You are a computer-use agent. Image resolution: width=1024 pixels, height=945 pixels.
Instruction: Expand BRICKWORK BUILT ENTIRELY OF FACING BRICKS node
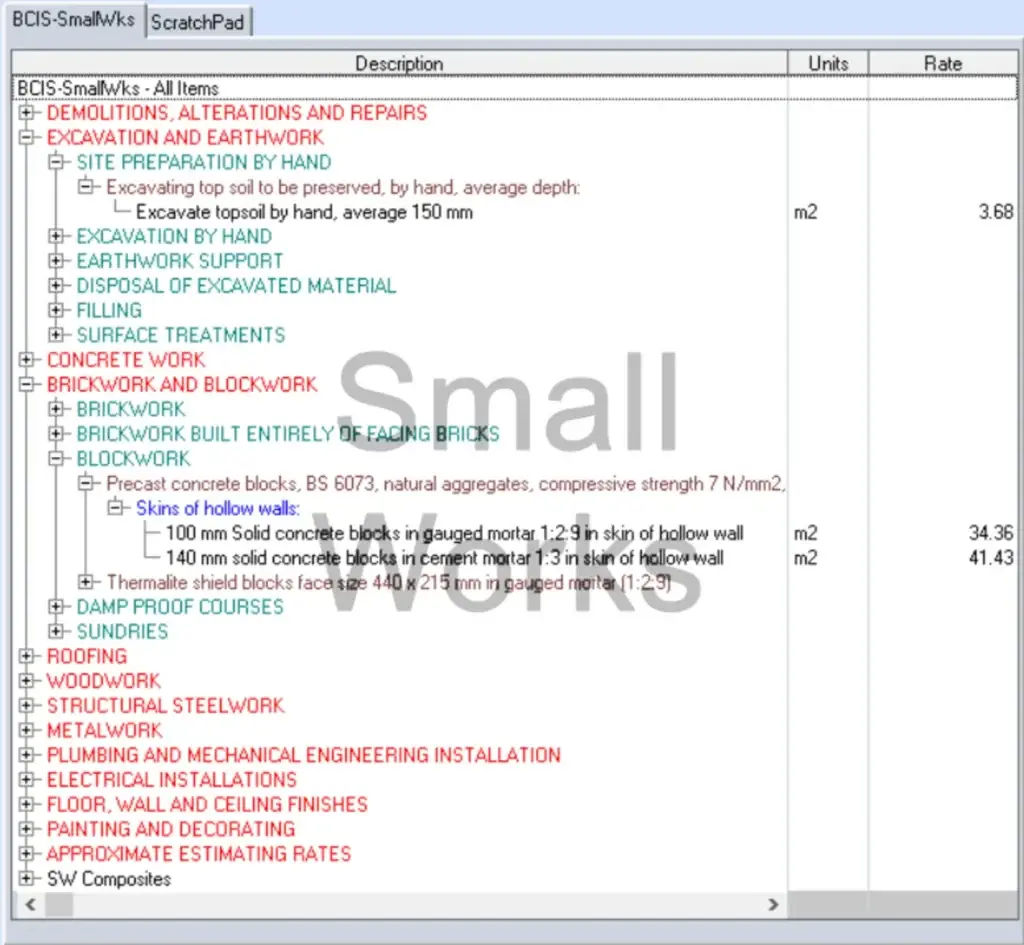point(56,433)
